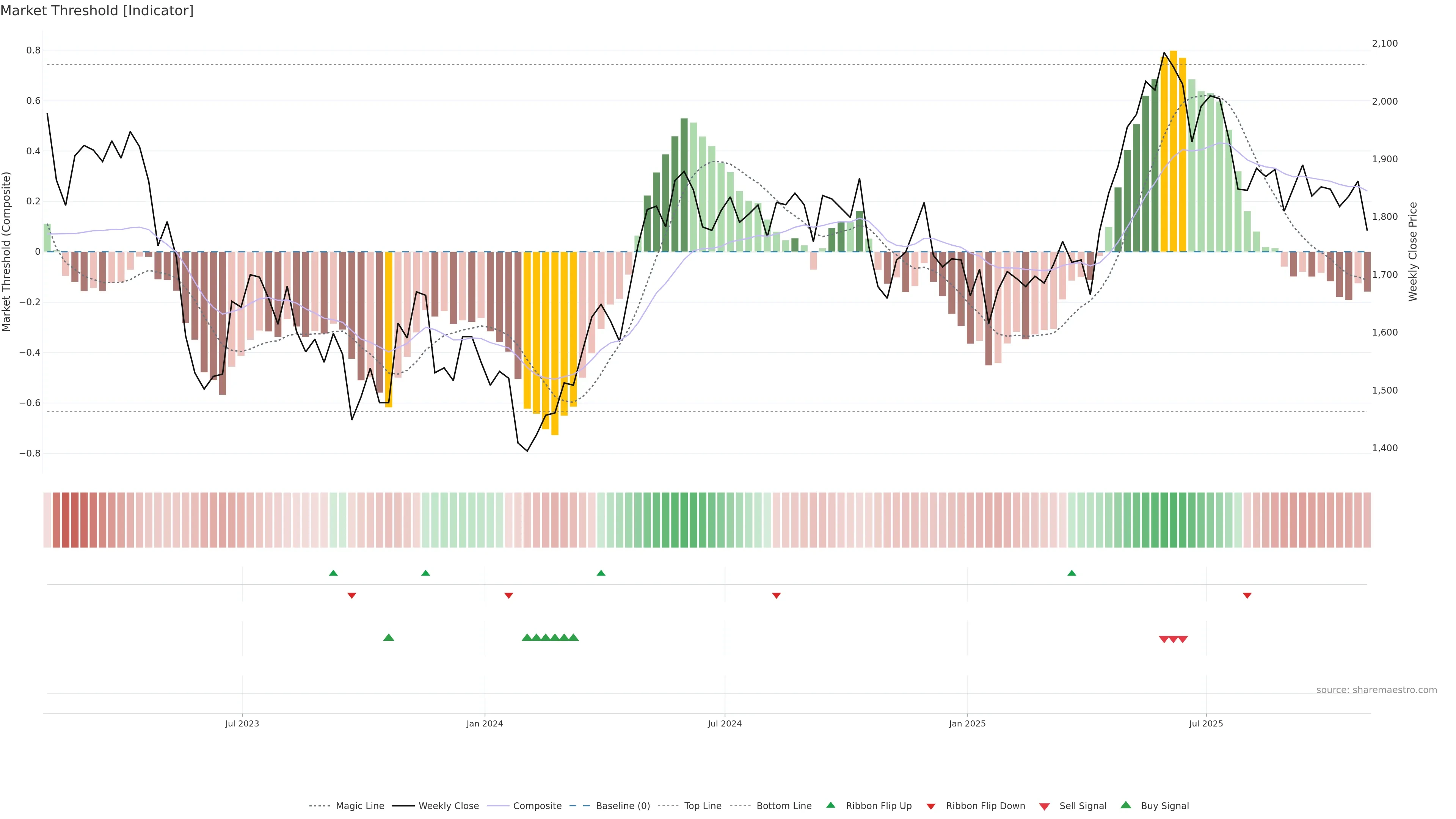Click the Ribbon Flip Up legend triangle icon
The width and height of the screenshot is (1456, 819).
(830, 805)
